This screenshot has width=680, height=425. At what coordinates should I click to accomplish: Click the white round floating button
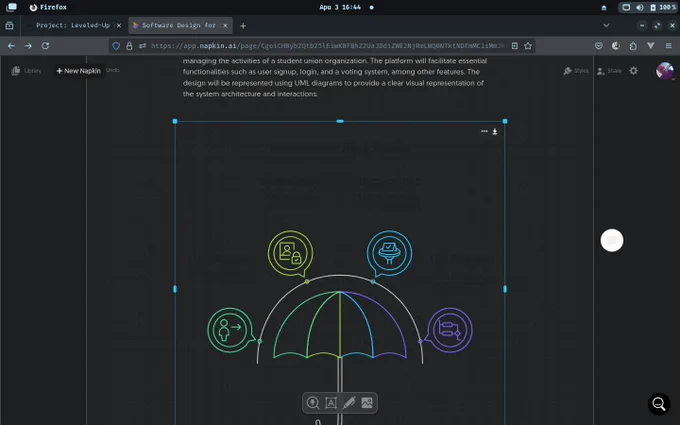point(612,240)
